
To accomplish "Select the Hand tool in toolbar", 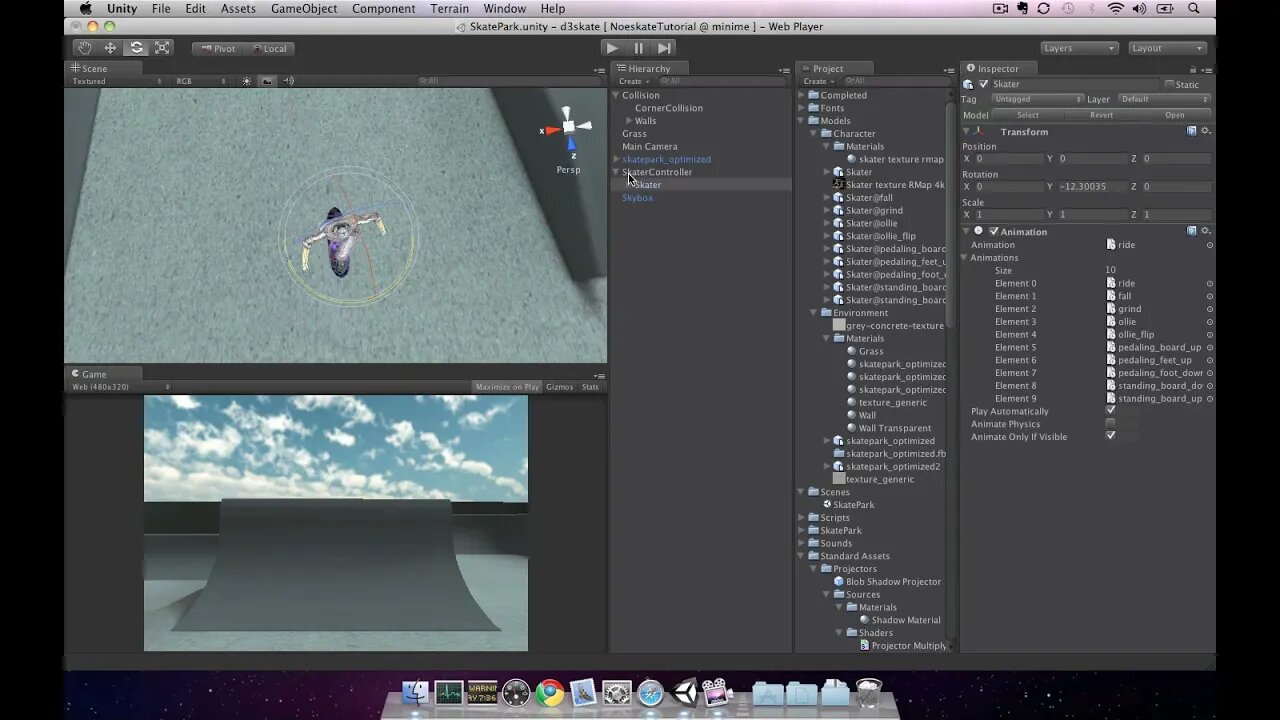I will [x=85, y=48].
